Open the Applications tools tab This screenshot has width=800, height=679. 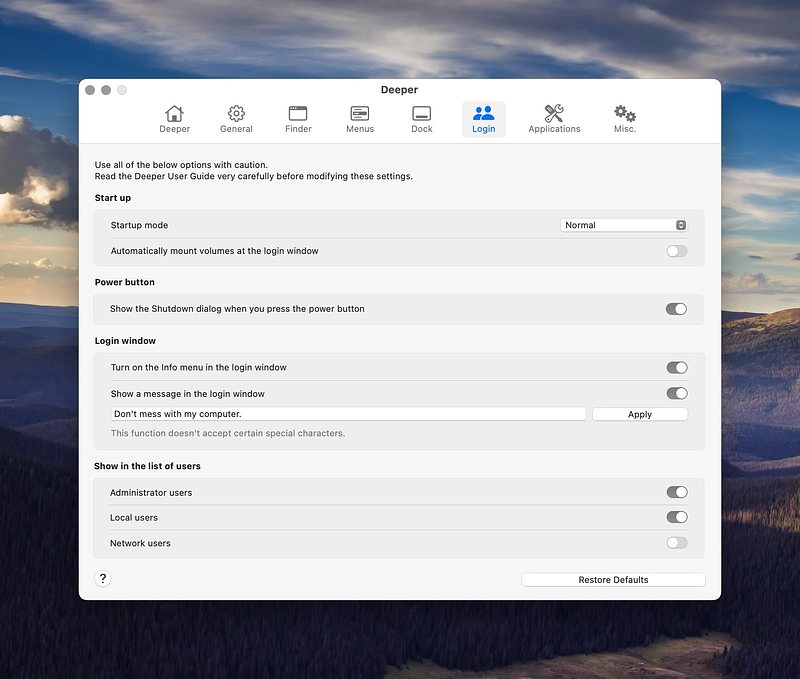pyautogui.click(x=554, y=119)
